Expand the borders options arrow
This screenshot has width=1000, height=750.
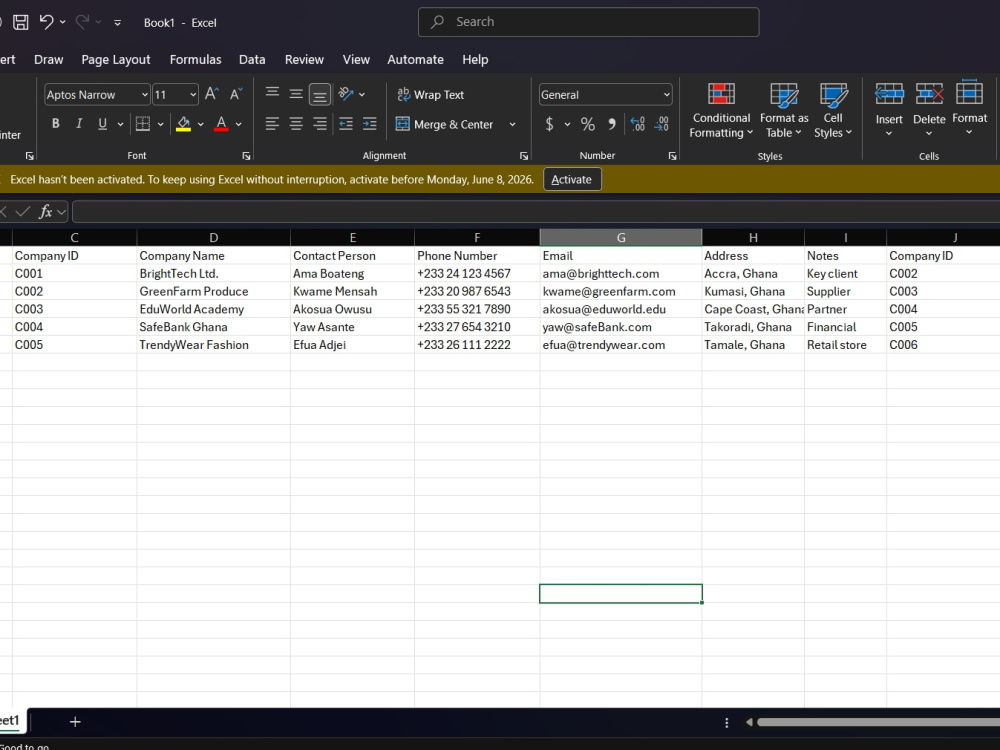coord(161,124)
